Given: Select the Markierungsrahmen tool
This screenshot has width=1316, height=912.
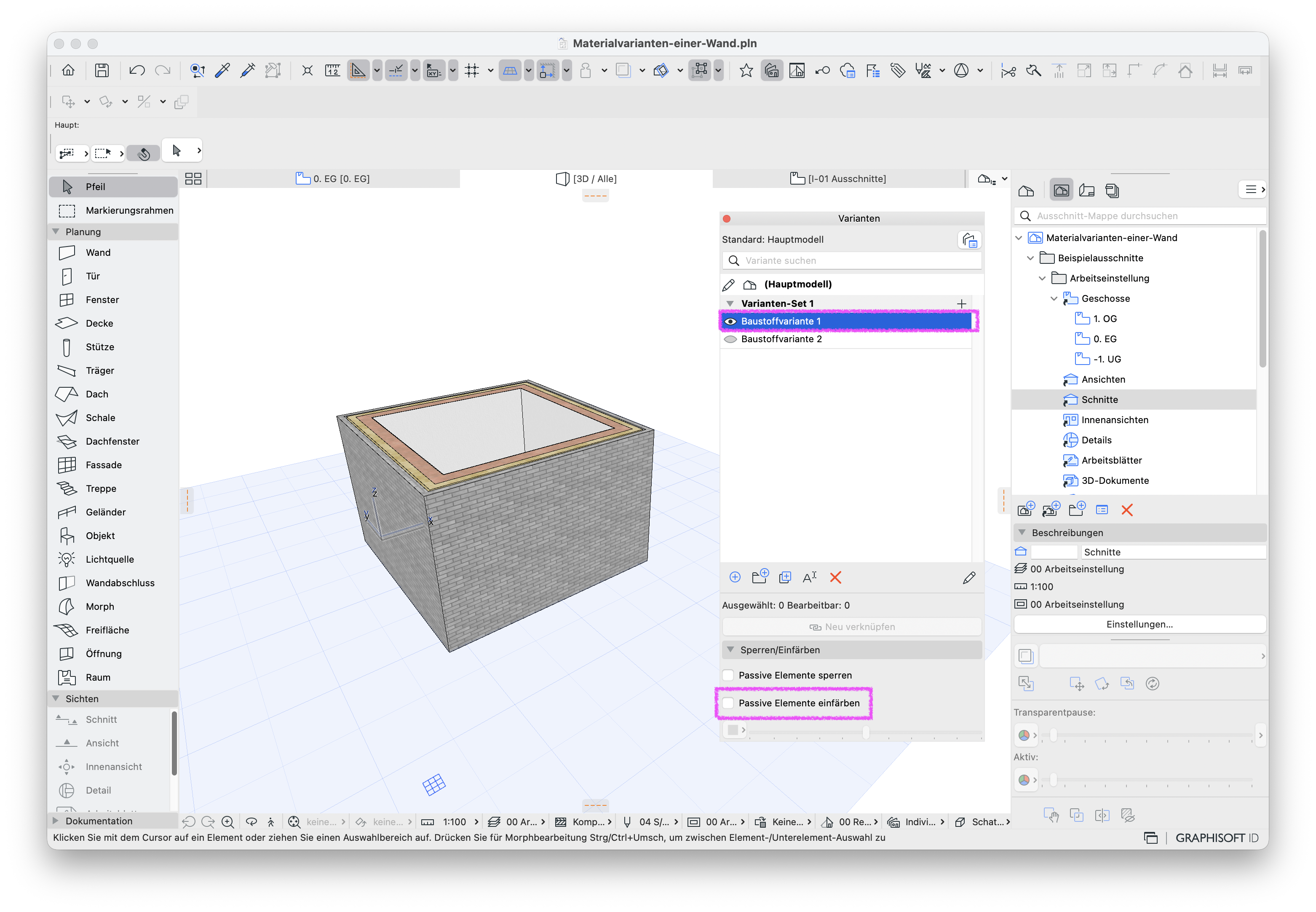Looking at the screenshot, I should (x=113, y=210).
